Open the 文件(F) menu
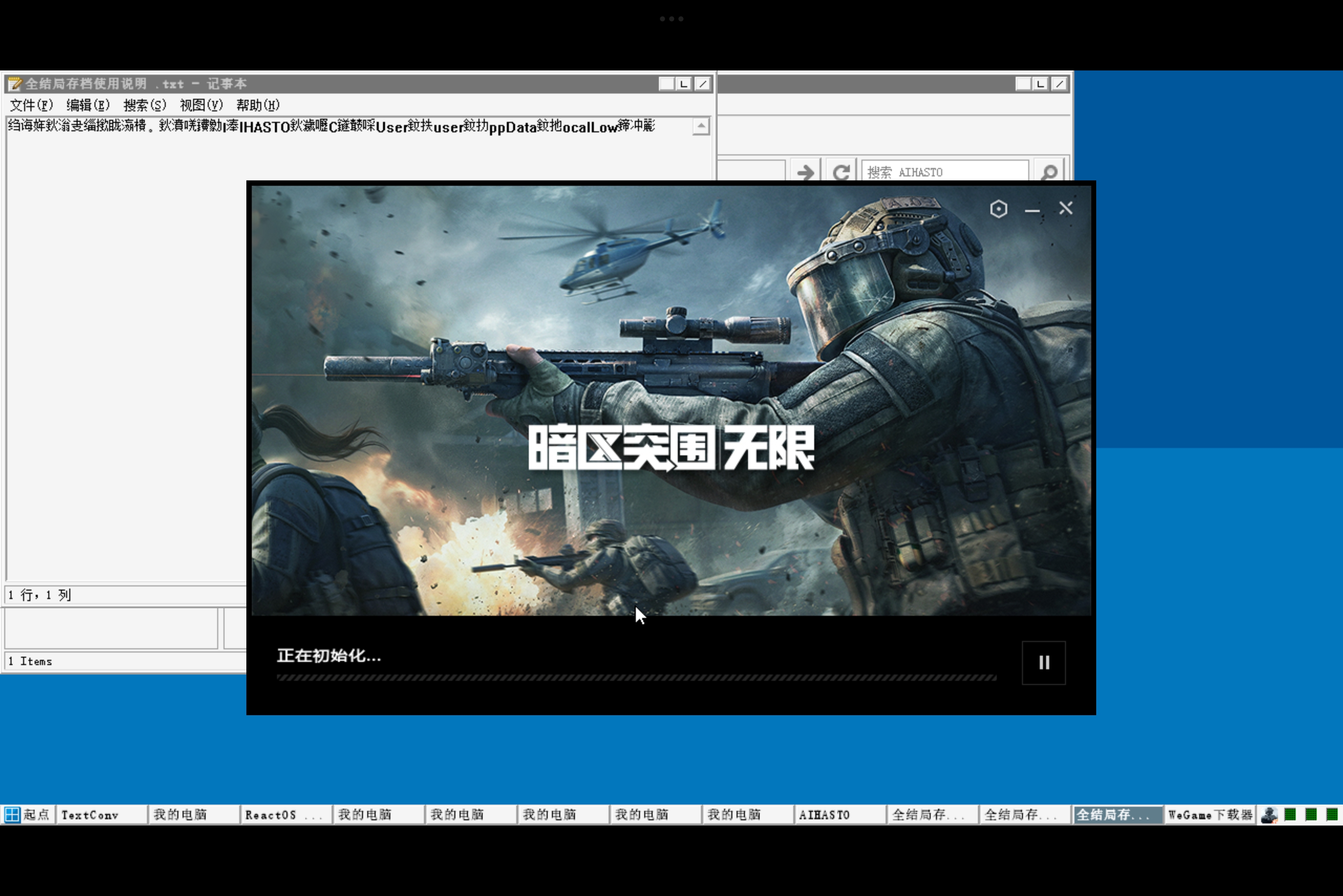1343x896 pixels. tap(31, 105)
